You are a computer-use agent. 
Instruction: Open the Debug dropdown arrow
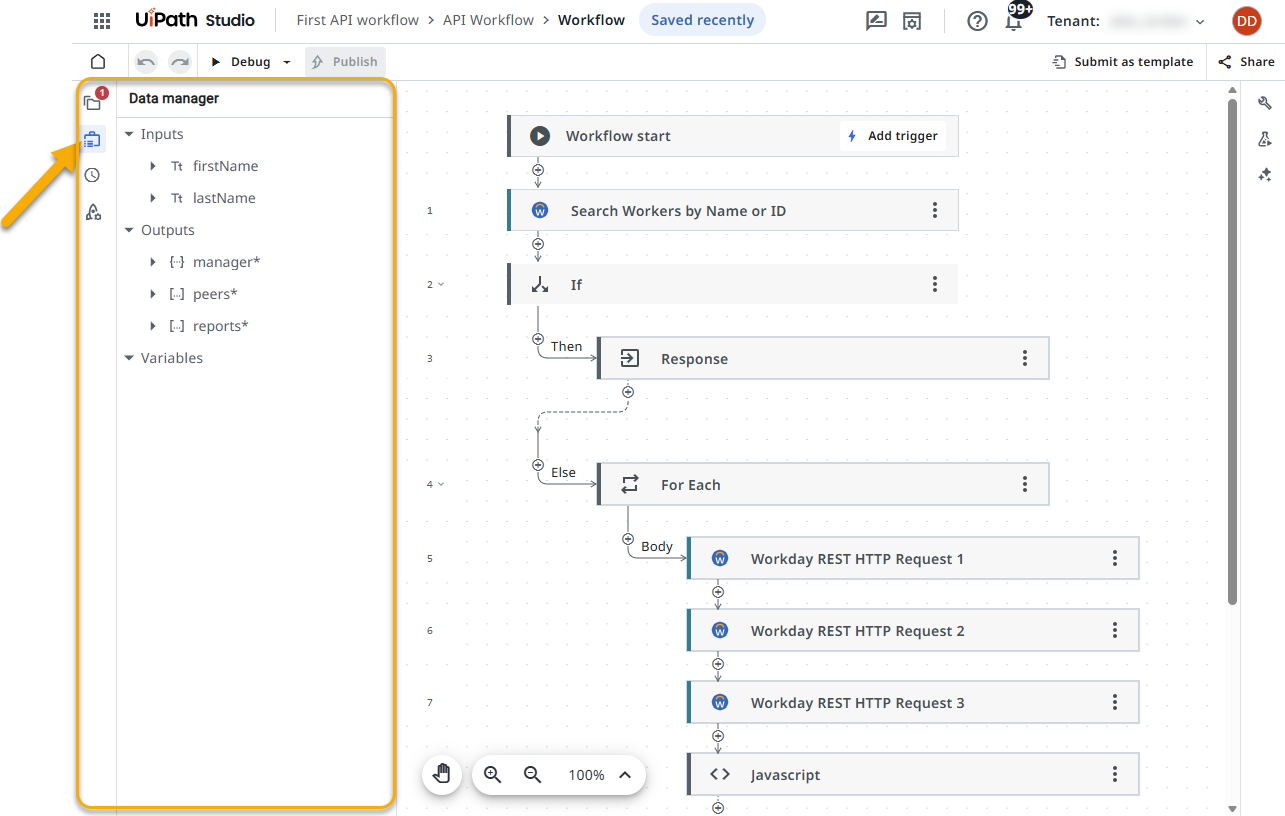coord(287,61)
